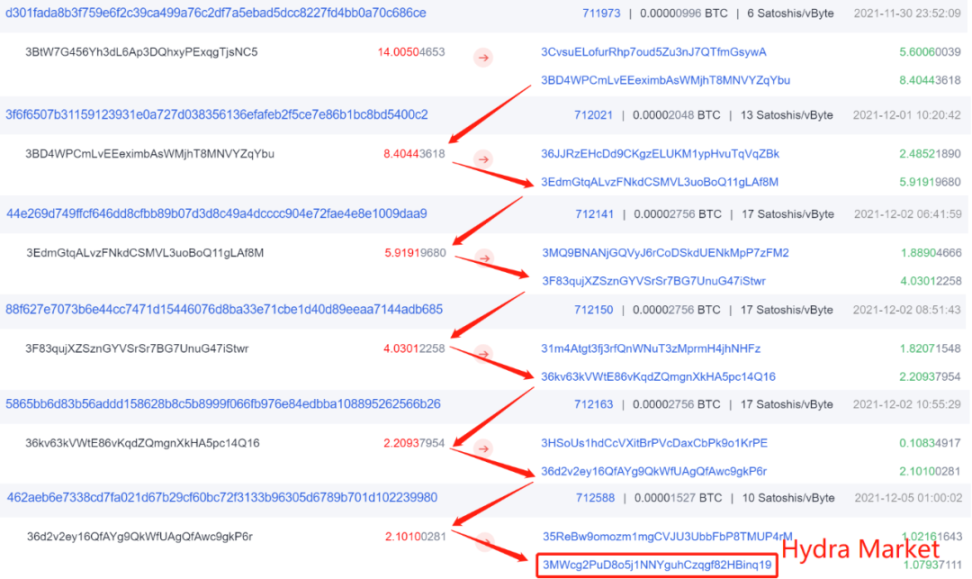Open transaction hash starting with 88f627e7073b

(x=224, y=310)
